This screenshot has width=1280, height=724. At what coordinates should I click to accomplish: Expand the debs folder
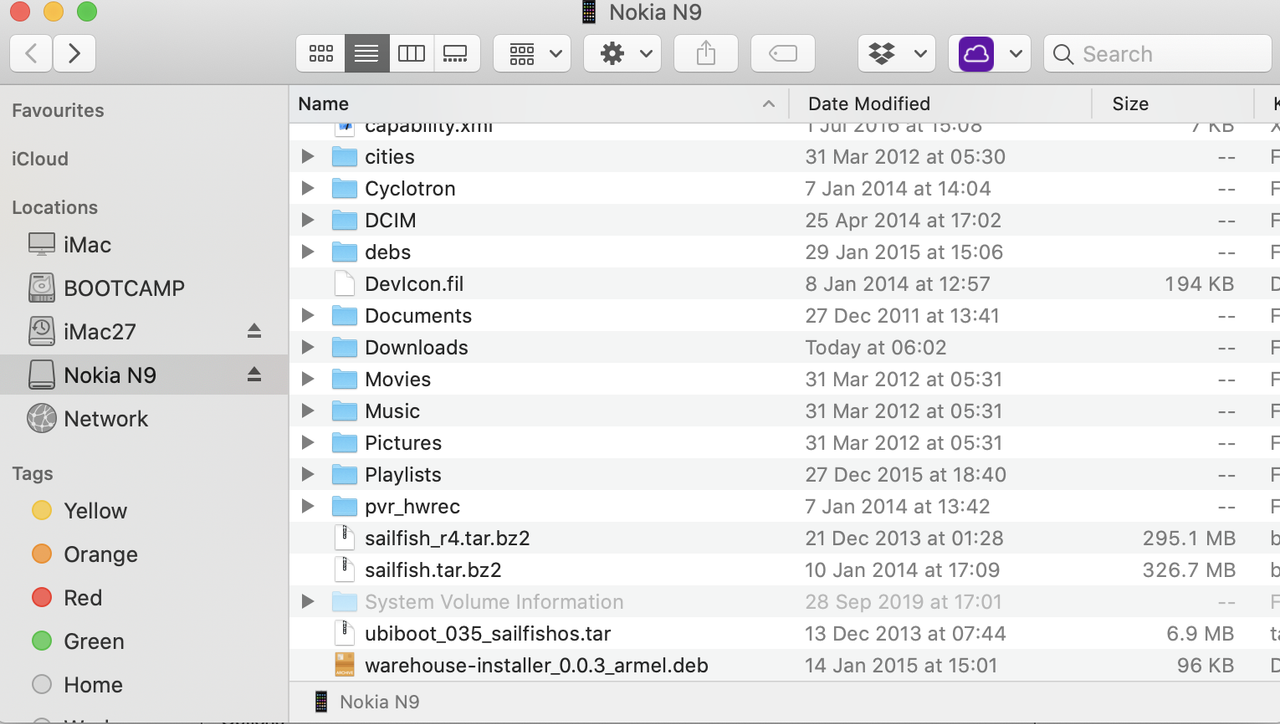(x=308, y=252)
